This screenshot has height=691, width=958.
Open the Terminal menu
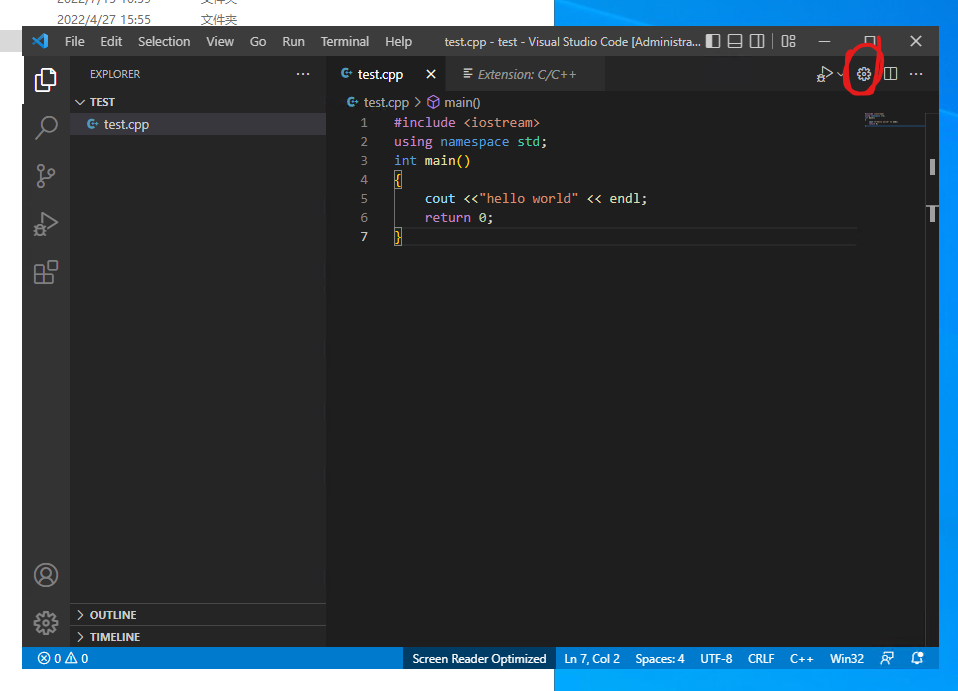[345, 41]
